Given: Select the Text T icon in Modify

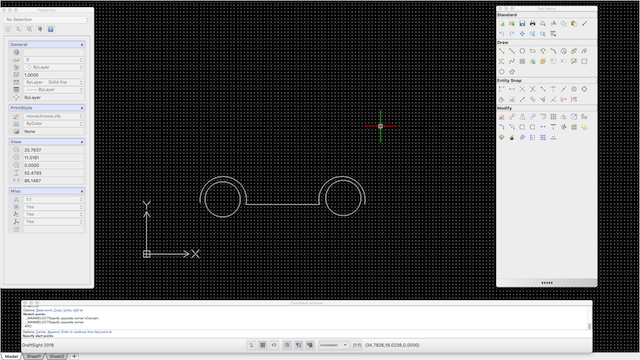Looking at the screenshot, I should click(553, 127).
